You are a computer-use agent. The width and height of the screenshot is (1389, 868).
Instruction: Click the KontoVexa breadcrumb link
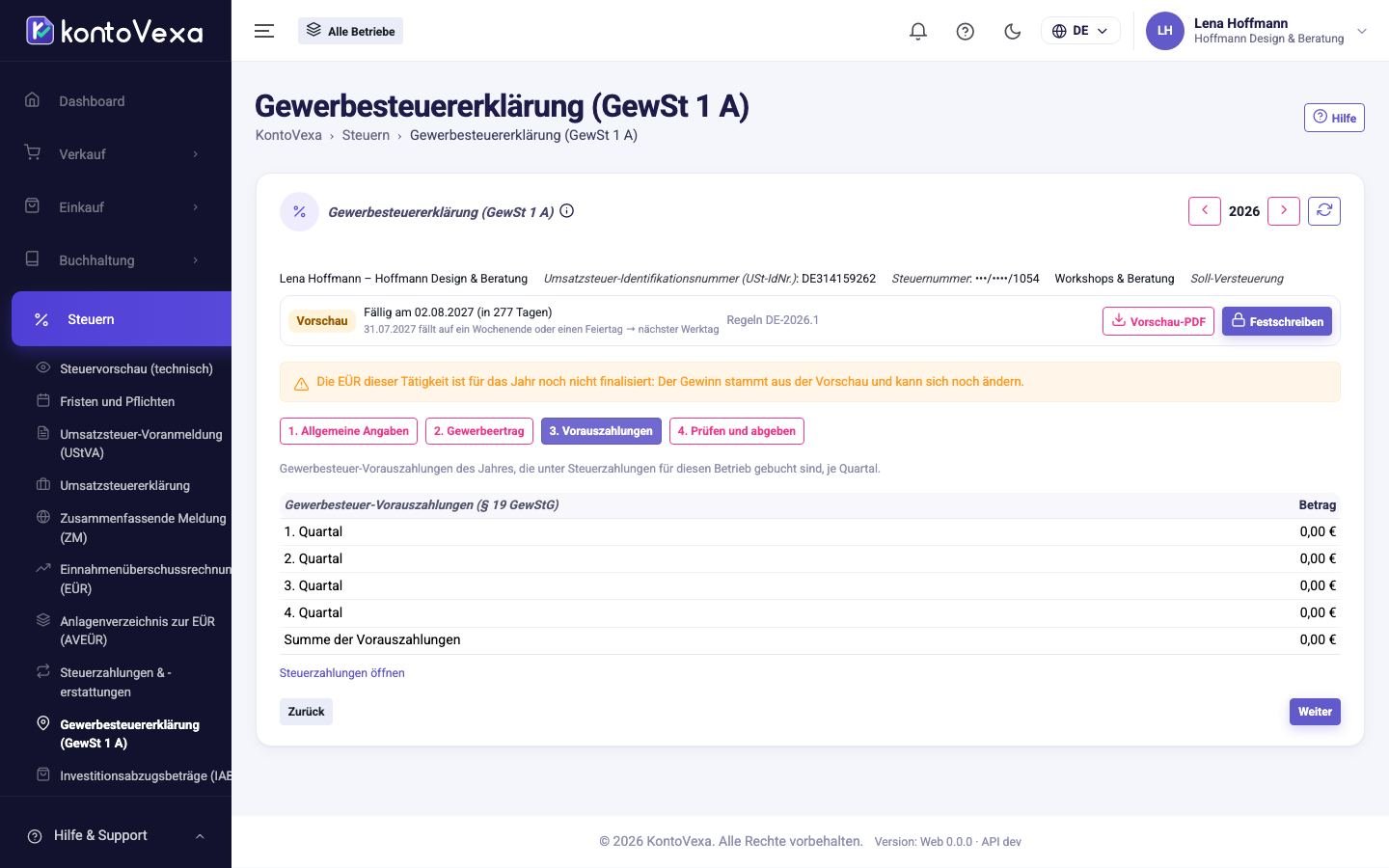coord(288,135)
